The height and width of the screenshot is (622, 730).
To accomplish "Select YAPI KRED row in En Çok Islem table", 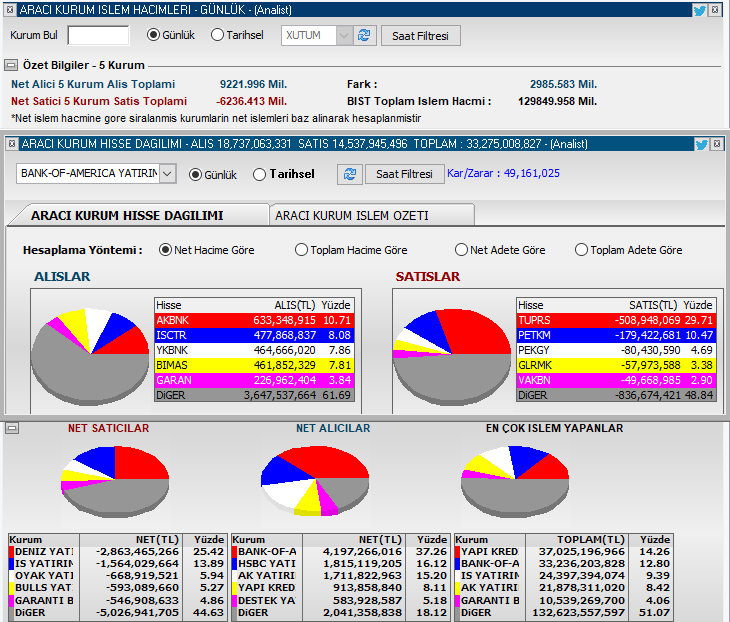I will (x=563, y=552).
